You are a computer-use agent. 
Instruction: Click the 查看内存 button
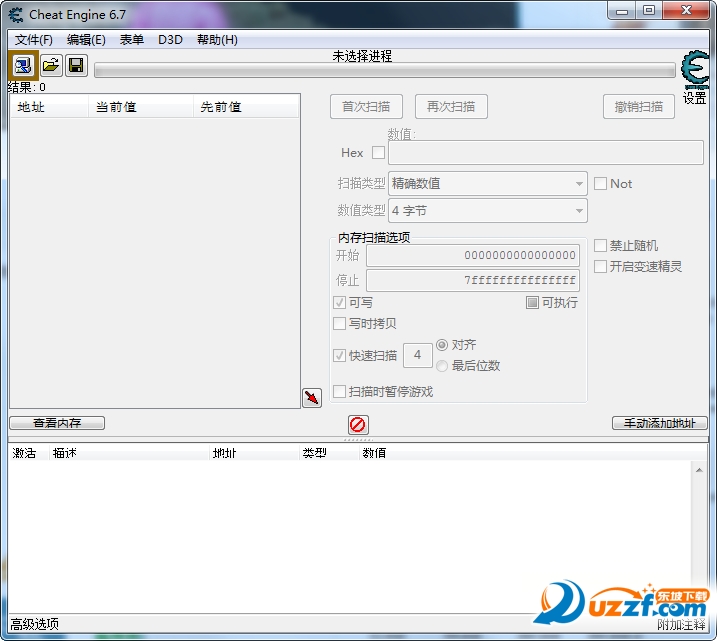click(x=57, y=423)
